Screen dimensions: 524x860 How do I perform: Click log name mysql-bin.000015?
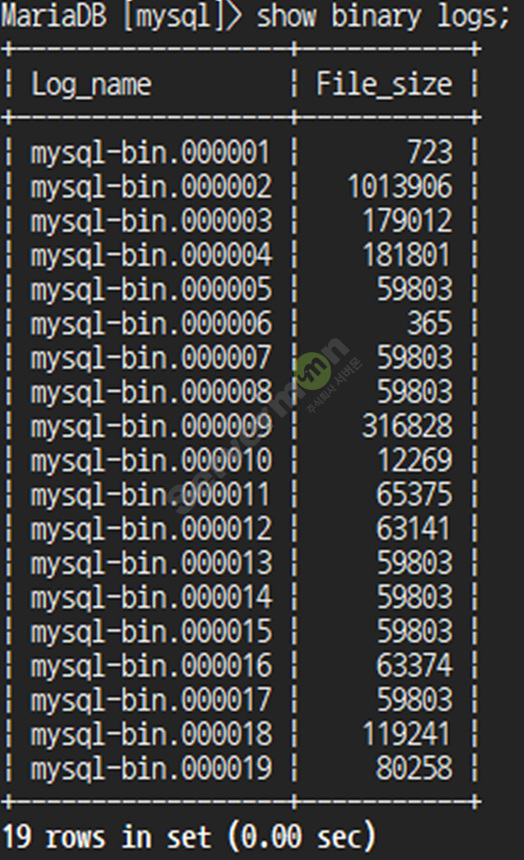tap(150, 632)
